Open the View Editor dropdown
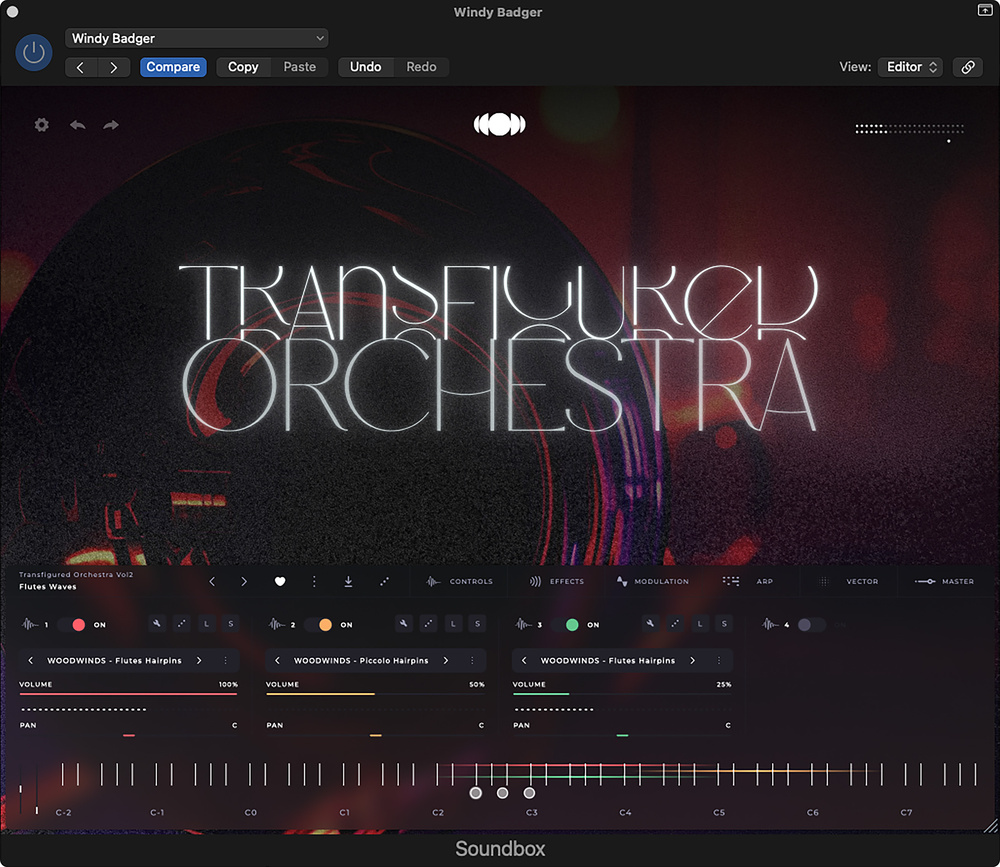The height and width of the screenshot is (867, 1000). (910, 67)
